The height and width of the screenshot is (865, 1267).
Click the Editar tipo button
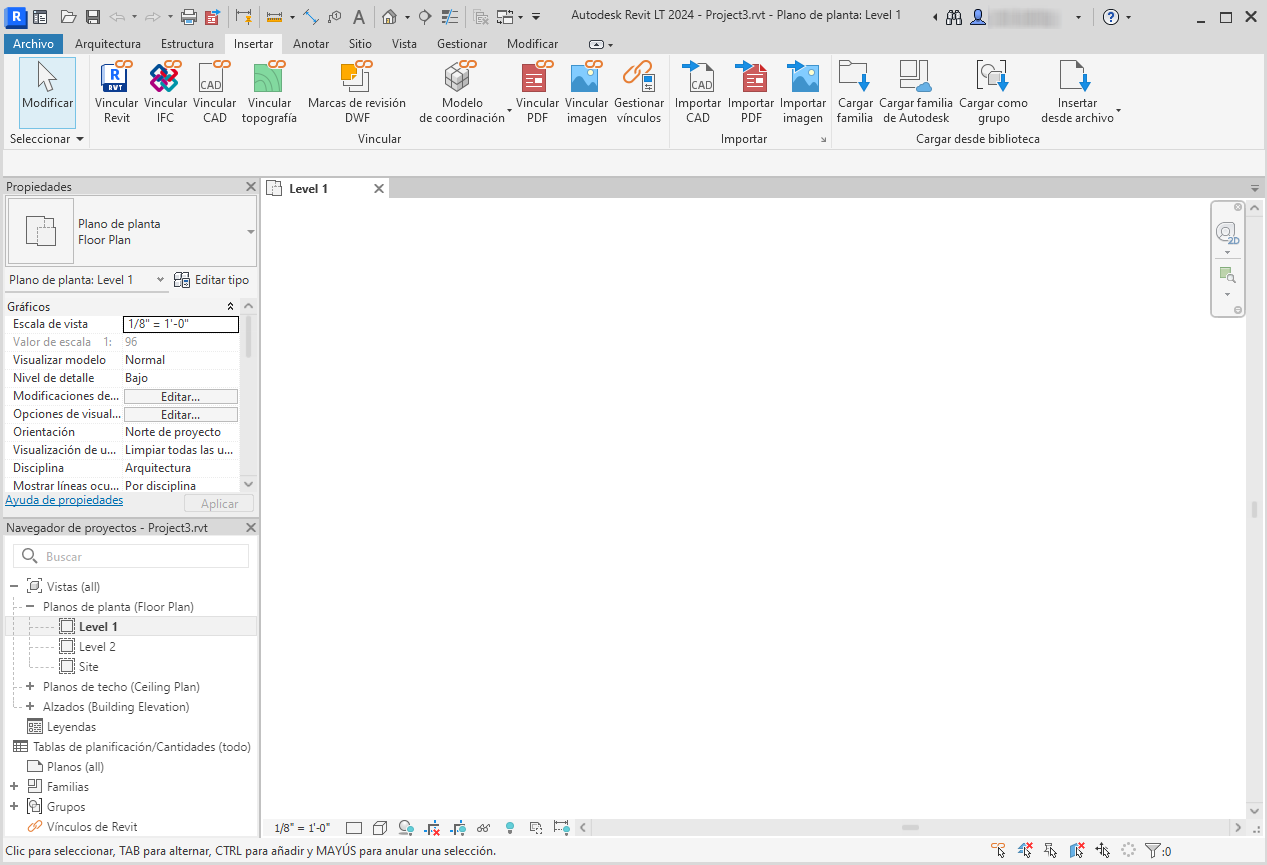click(x=212, y=280)
